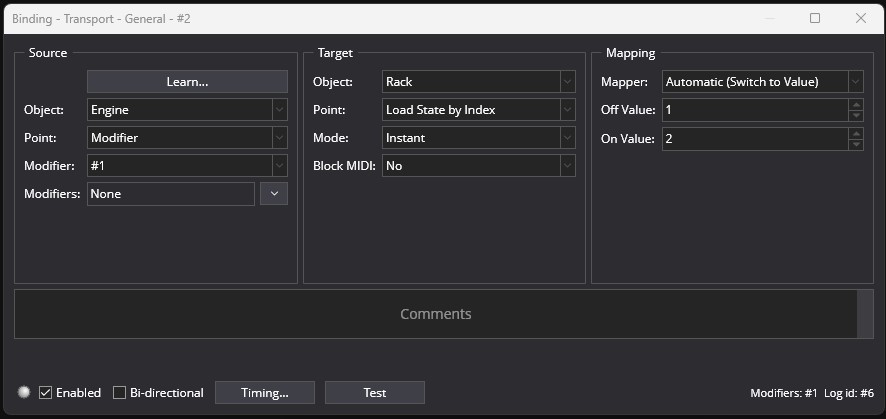Decrease On Value with down arrow
This screenshot has width=886, height=419.
857,143
